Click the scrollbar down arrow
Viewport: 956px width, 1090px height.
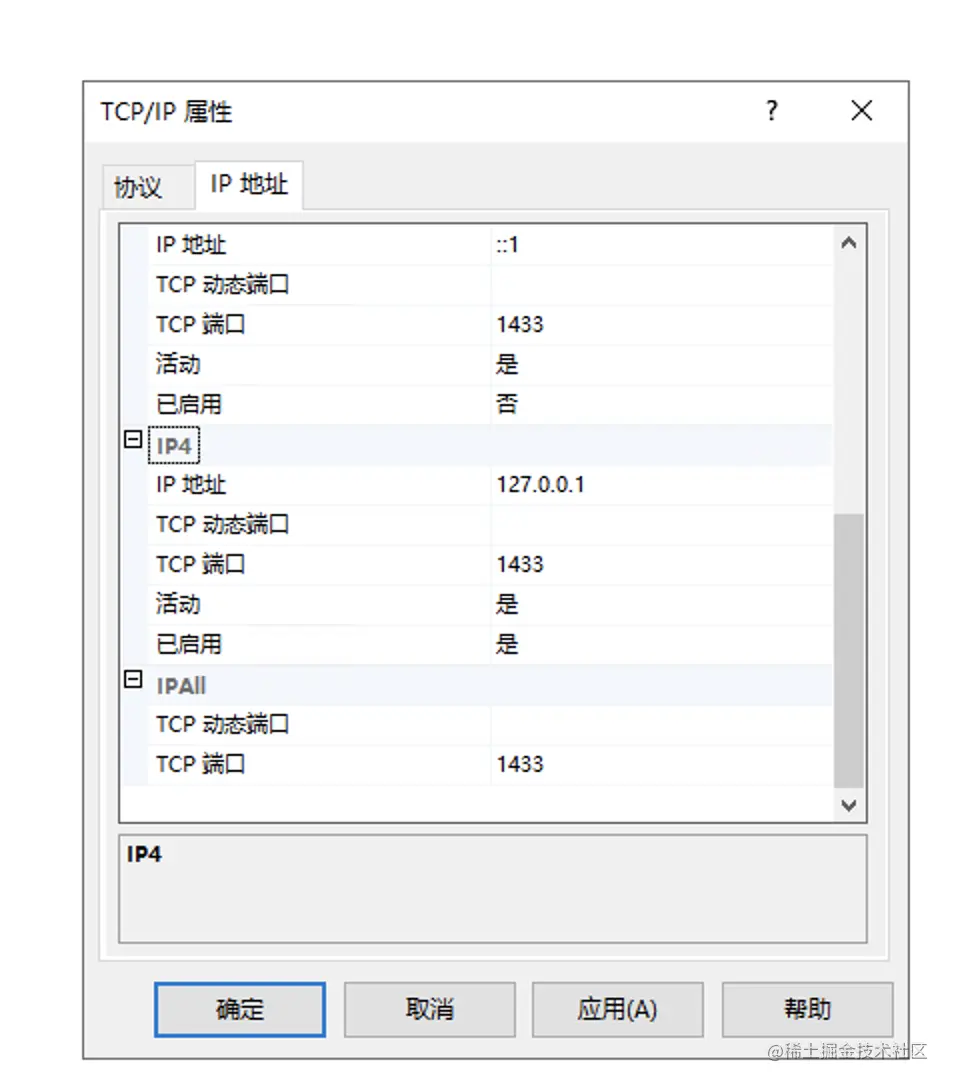pos(849,805)
